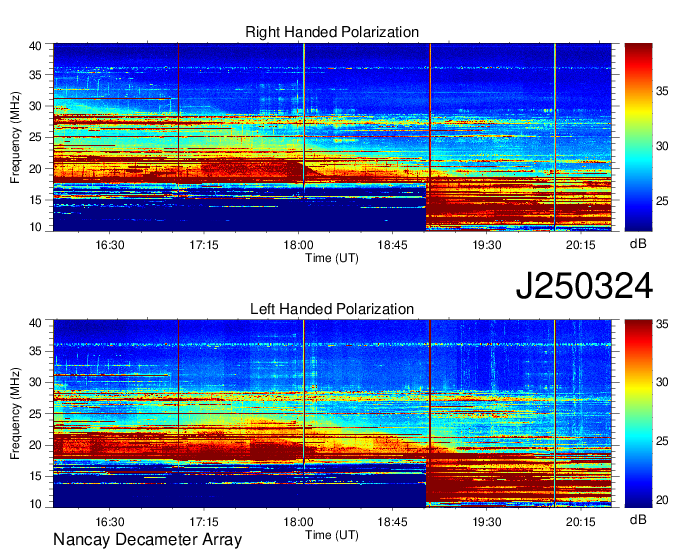Viewport: 680px width, 552px height.
Task: Click the Left Handed Polarization spectrogram
Action: [x=332, y=414]
